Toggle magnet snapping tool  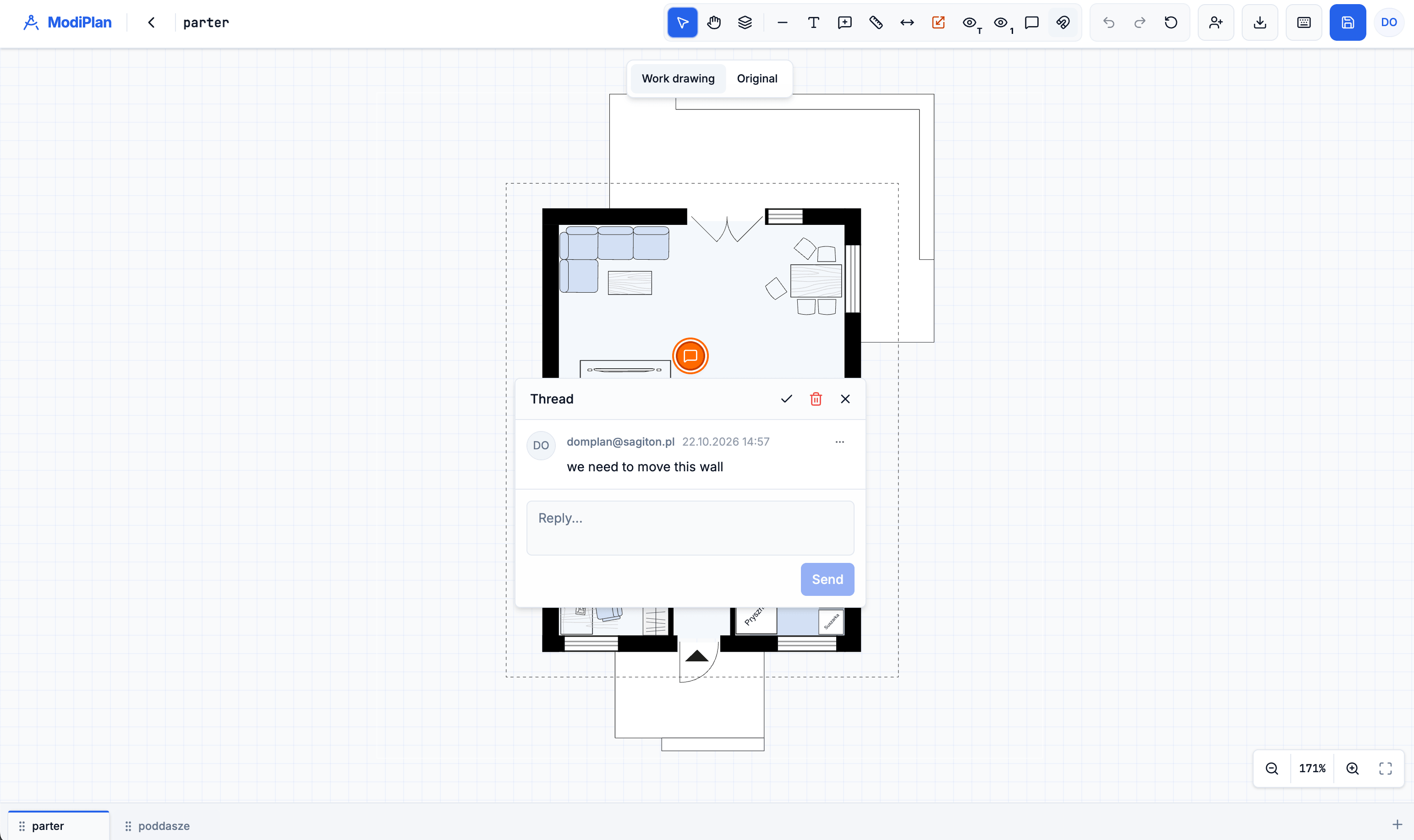[1063, 22]
